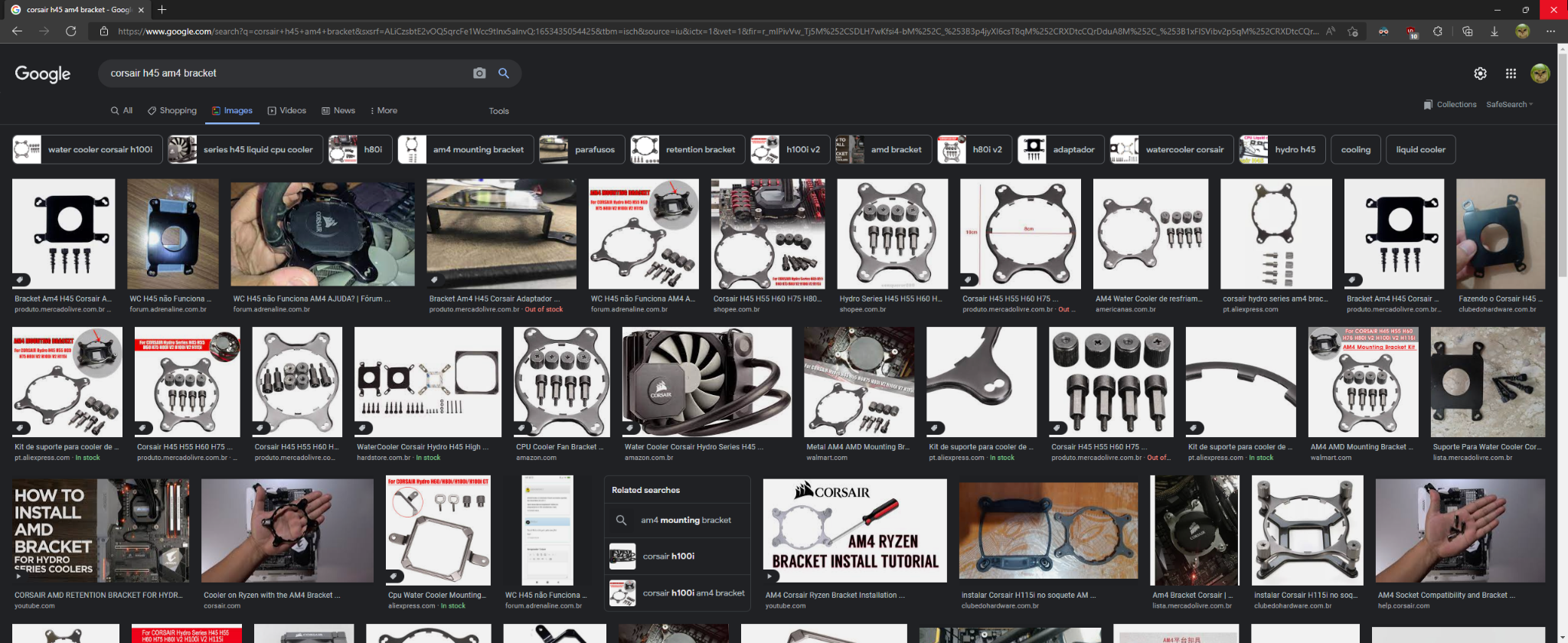
Task: Click the favorites star icon
Action: [1353, 31]
